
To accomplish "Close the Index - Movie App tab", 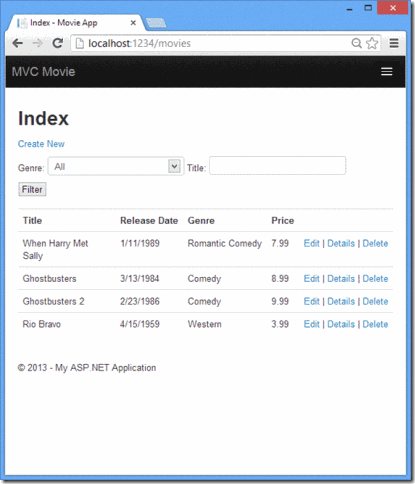I will [x=133, y=23].
